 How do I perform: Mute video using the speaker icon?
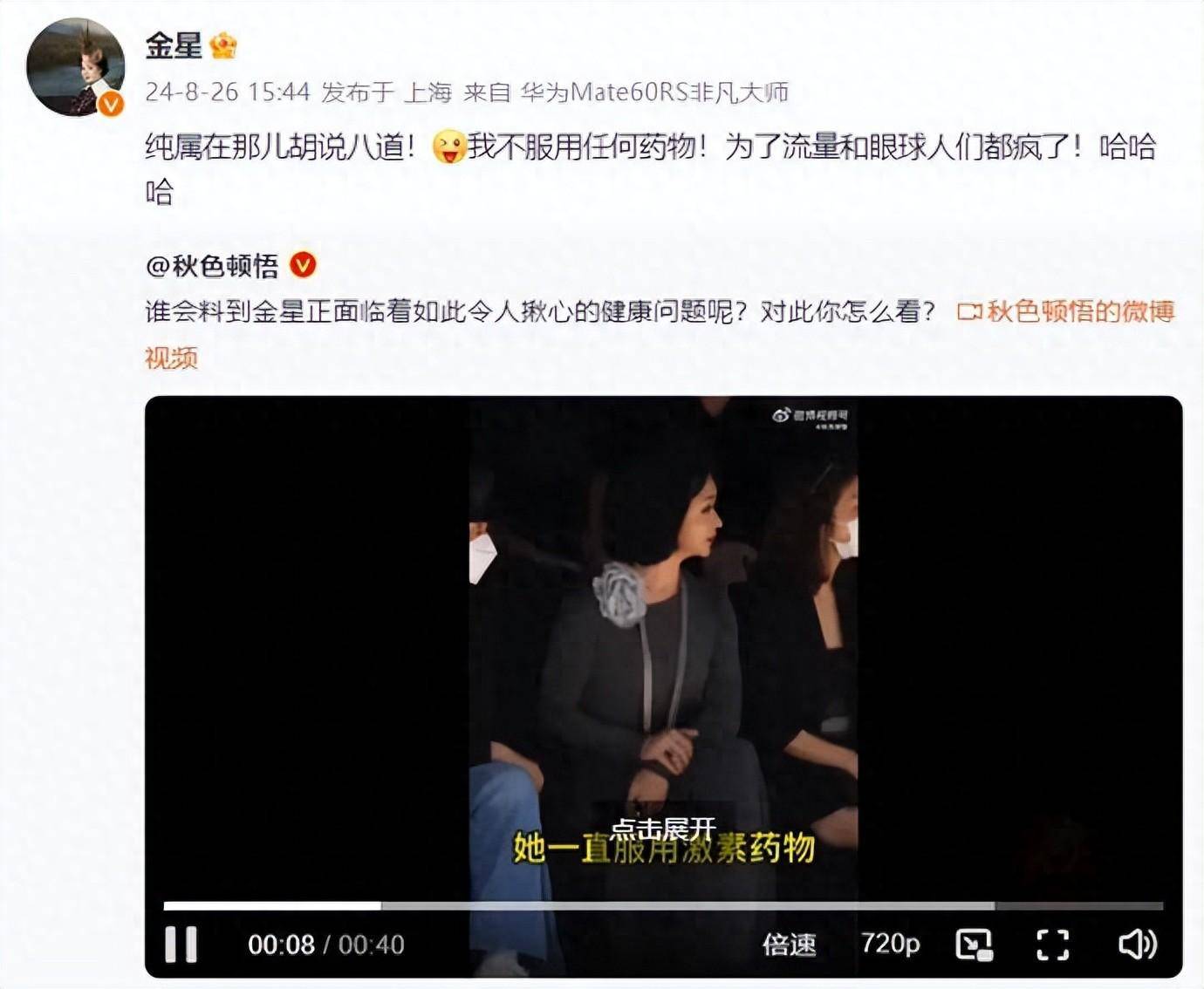click(1137, 944)
